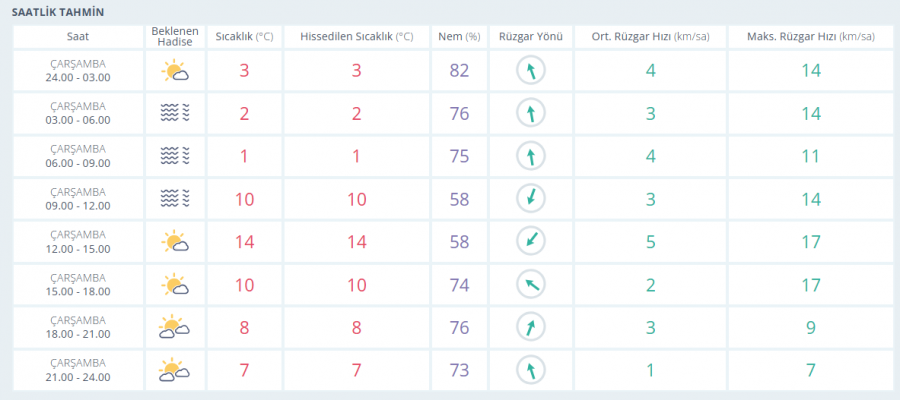Click the wind direction compass for 21.00-24.00
The image size is (900, 400).
(530, 371)
